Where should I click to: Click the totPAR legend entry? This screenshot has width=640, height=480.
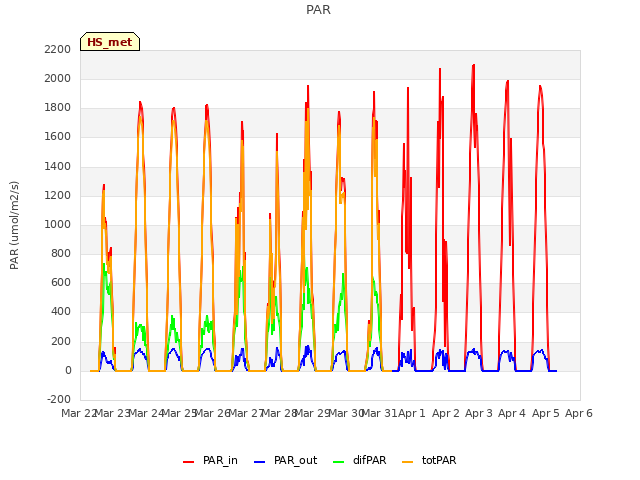429,460
